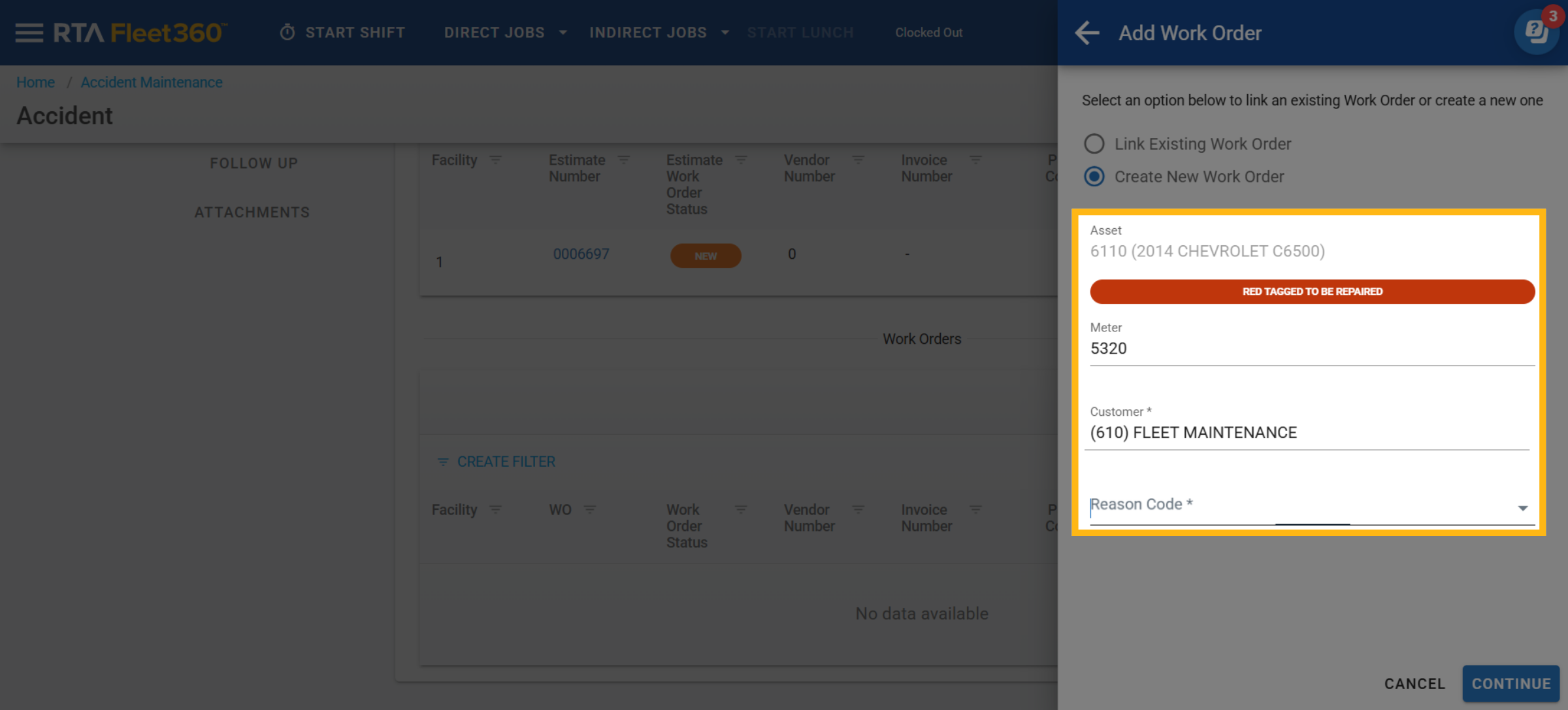Click filter icon on WO column
Viewport: 1568px width, 710px height.
590,510
